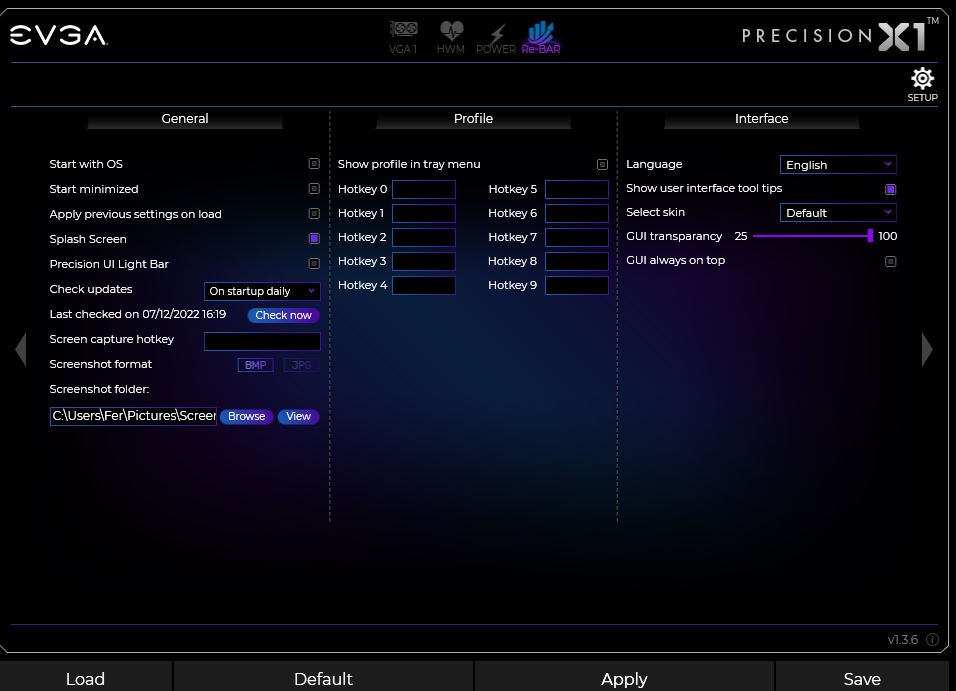
Task: Click Browse for screenshot folder
Action: click(246, 416)
